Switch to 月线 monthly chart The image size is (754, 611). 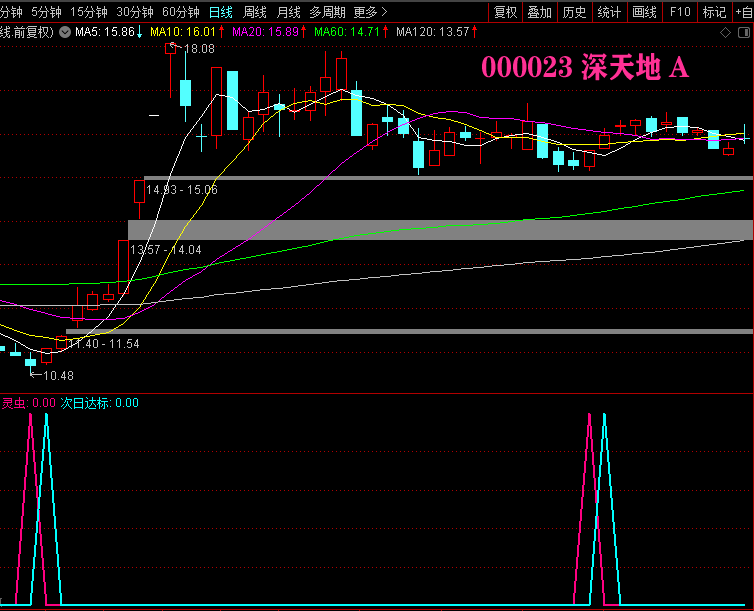pos(289,12)
